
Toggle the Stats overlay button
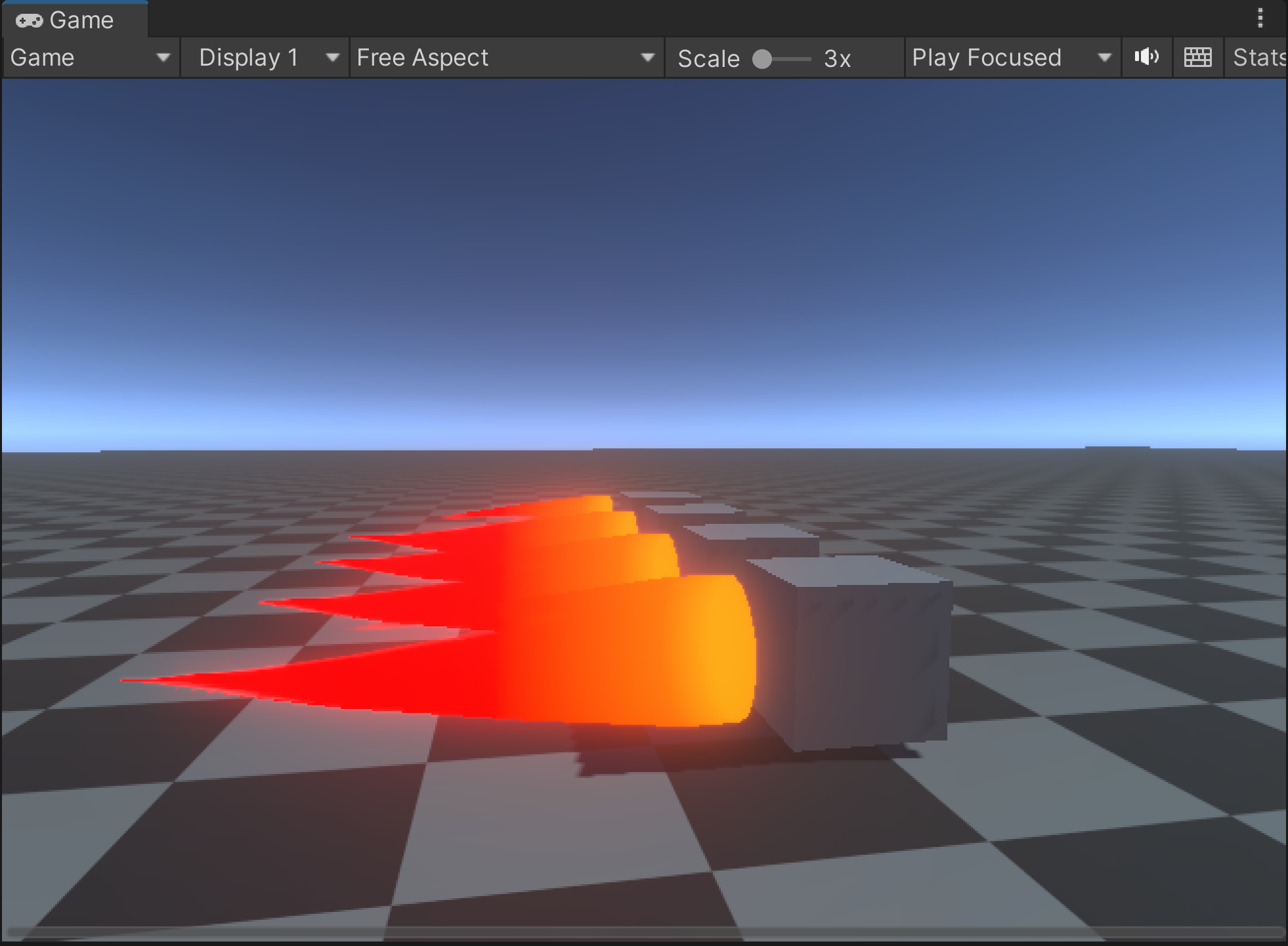(x=1257, y=58)
